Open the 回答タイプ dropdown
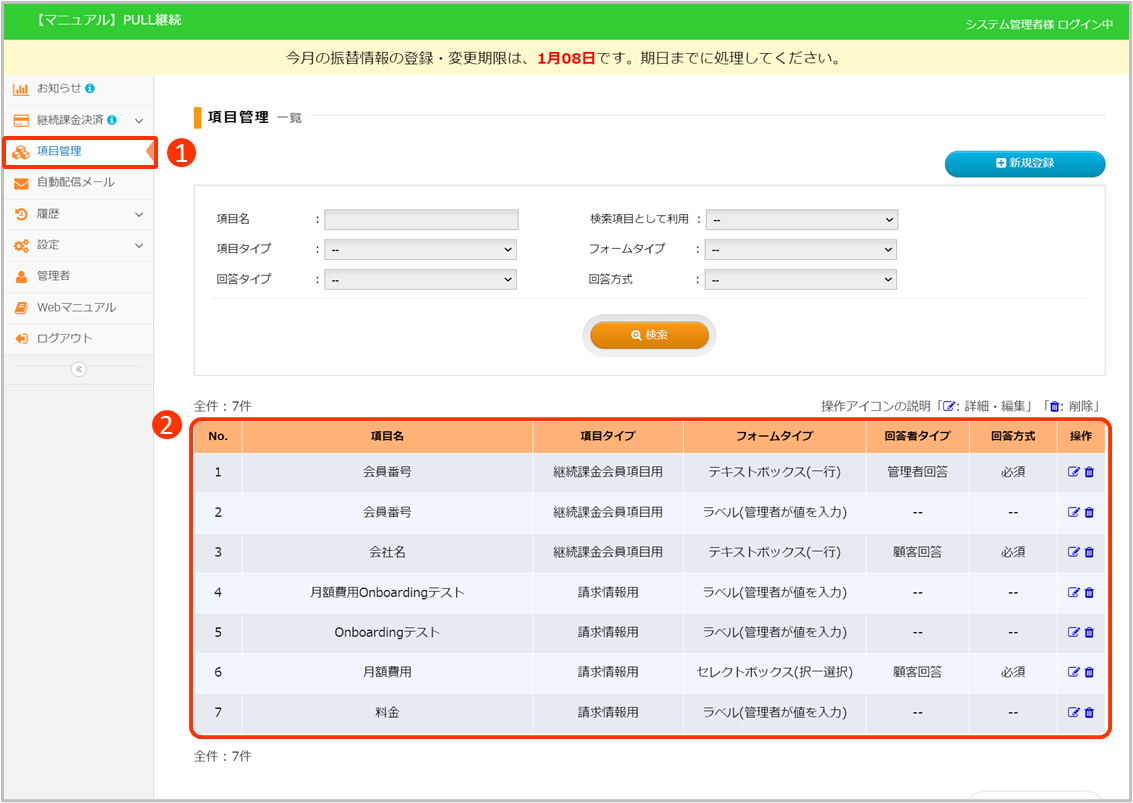The width and height of the screenshot is (1133, 803). click(420, 280)
